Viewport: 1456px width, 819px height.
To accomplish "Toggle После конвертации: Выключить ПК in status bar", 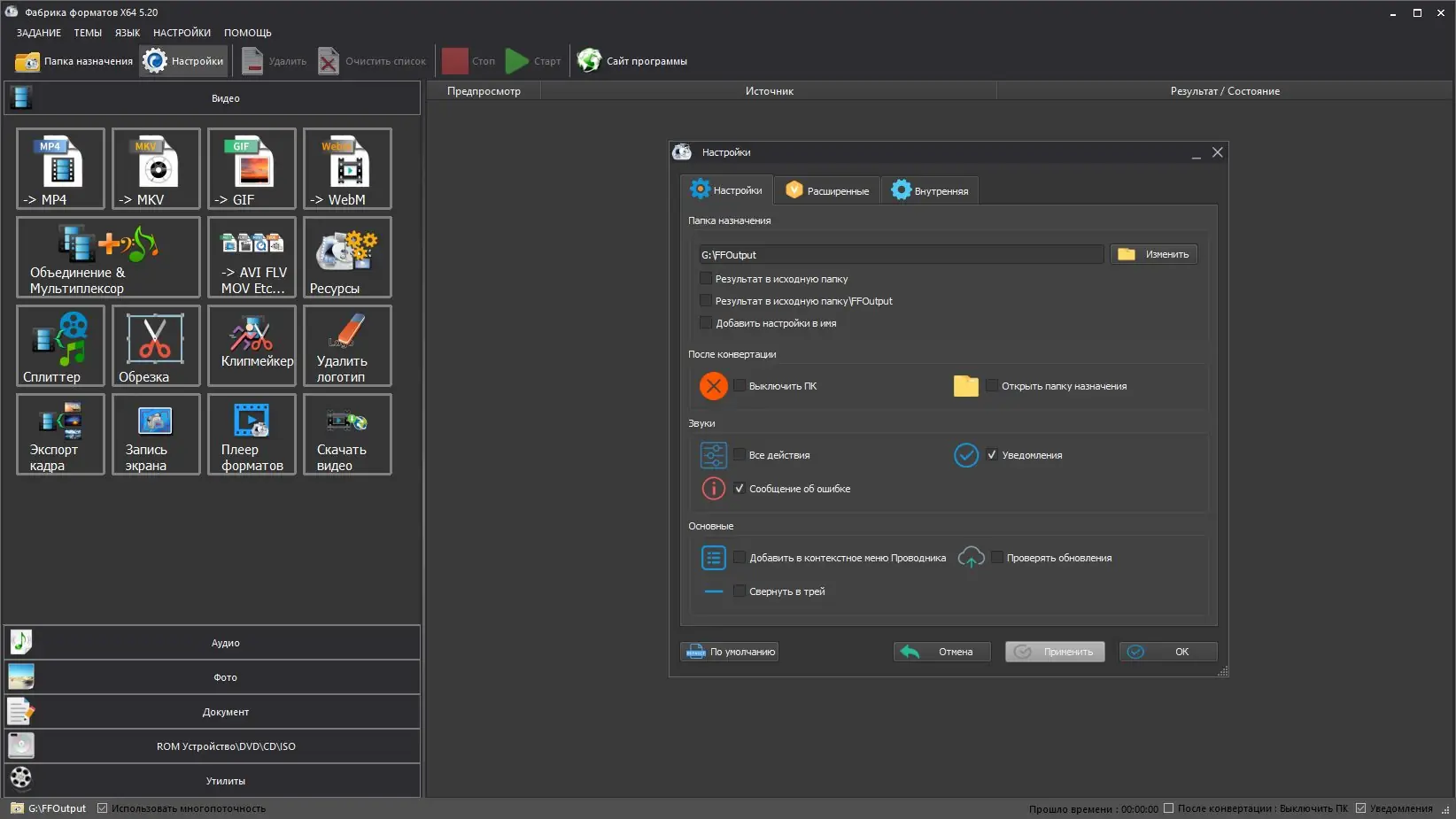I will tap(1169, 808).
